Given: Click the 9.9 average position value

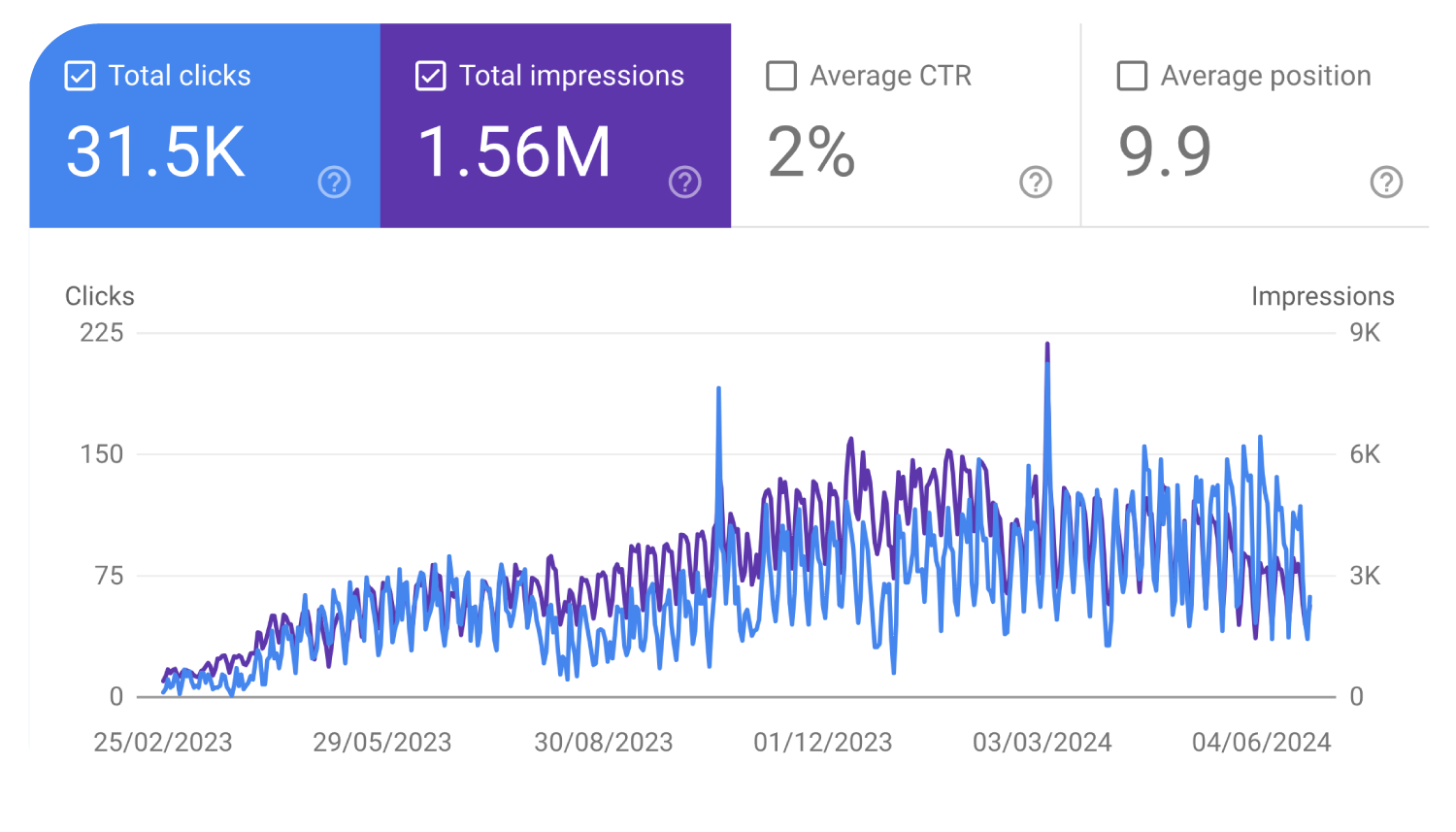Looking at the screenshot, I should [1165, 152].
